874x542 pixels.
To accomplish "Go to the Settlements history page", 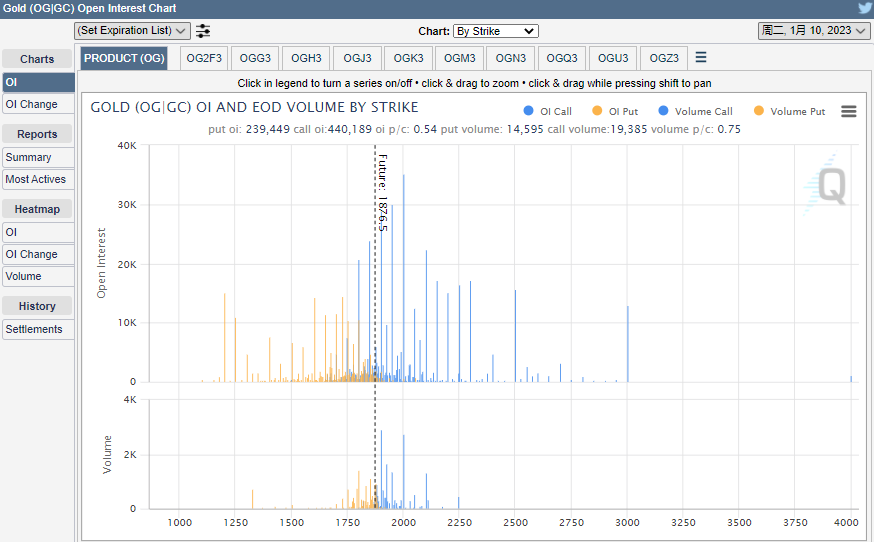I will click(37, 329).
